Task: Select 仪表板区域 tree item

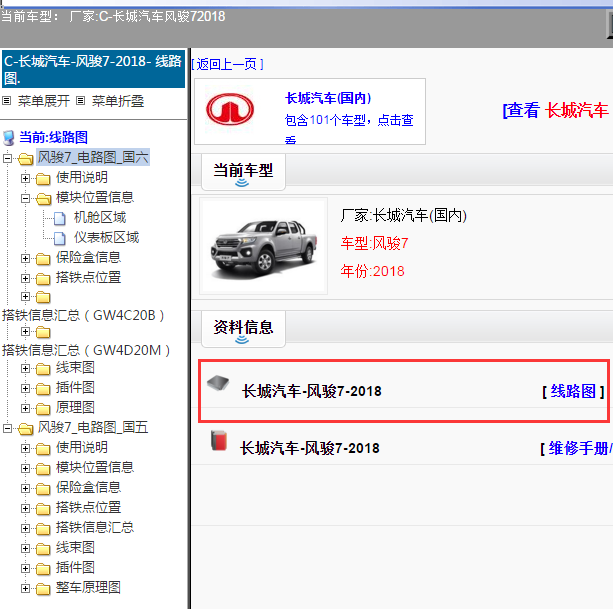Action: pyautogui.click(x=107, y=237)
